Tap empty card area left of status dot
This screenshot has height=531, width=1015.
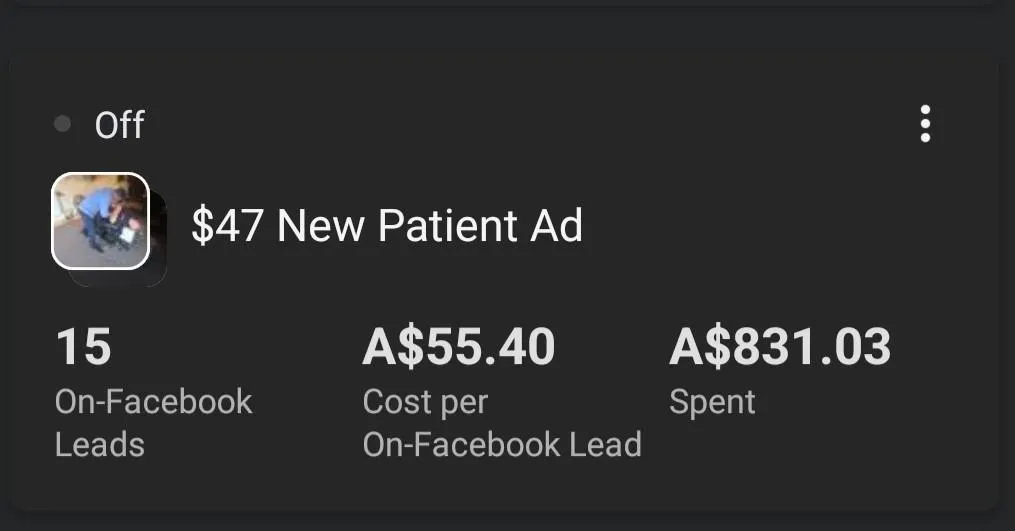[30, 124]
